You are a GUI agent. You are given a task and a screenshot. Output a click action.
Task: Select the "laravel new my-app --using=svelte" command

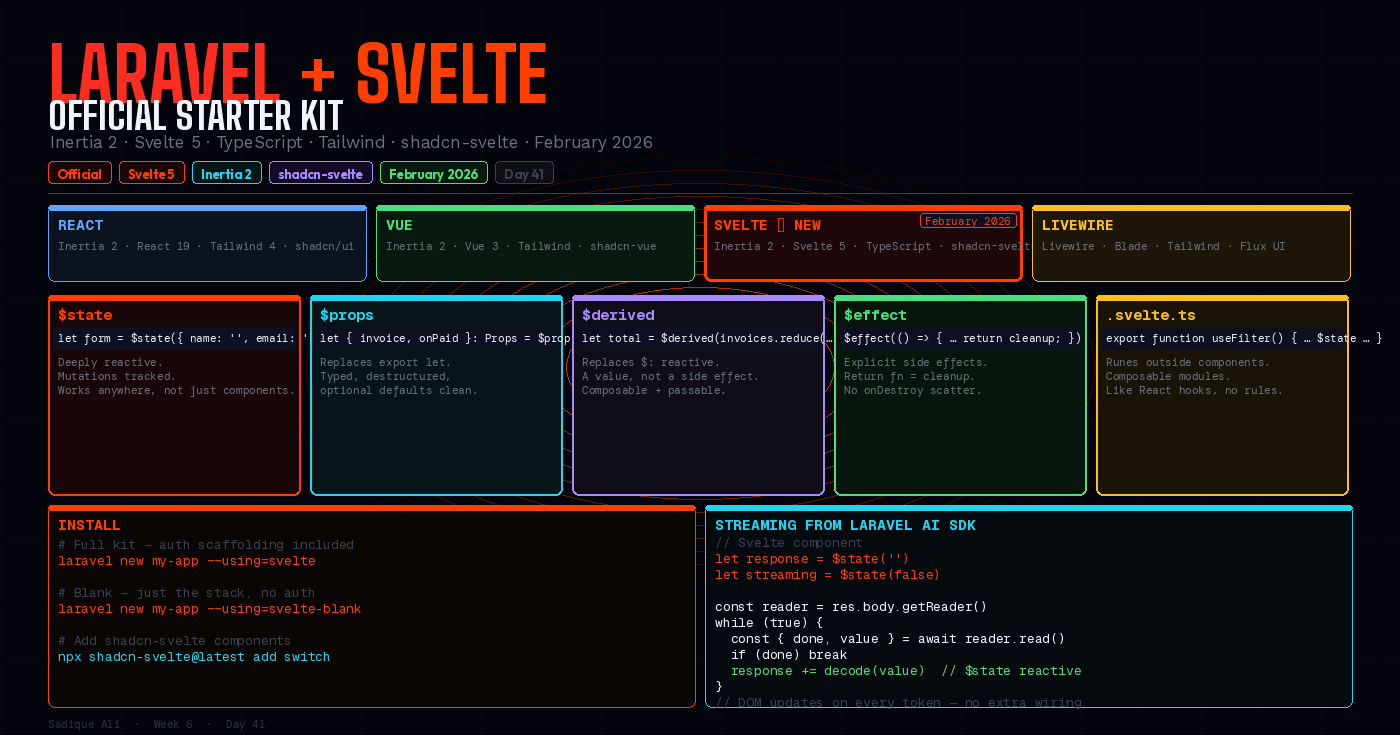(x=187, y=560)
